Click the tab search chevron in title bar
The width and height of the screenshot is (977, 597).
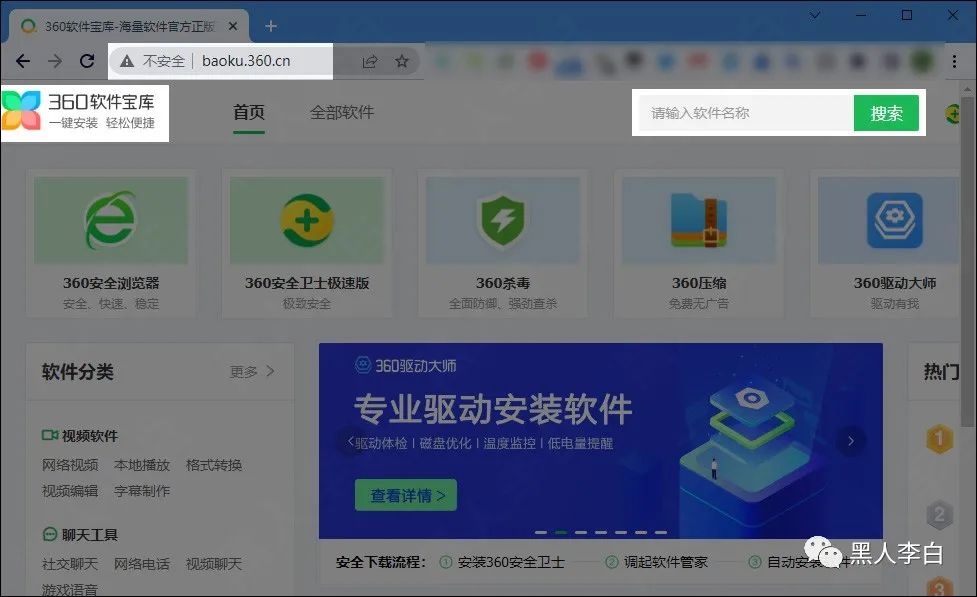(x=815, y=15)
